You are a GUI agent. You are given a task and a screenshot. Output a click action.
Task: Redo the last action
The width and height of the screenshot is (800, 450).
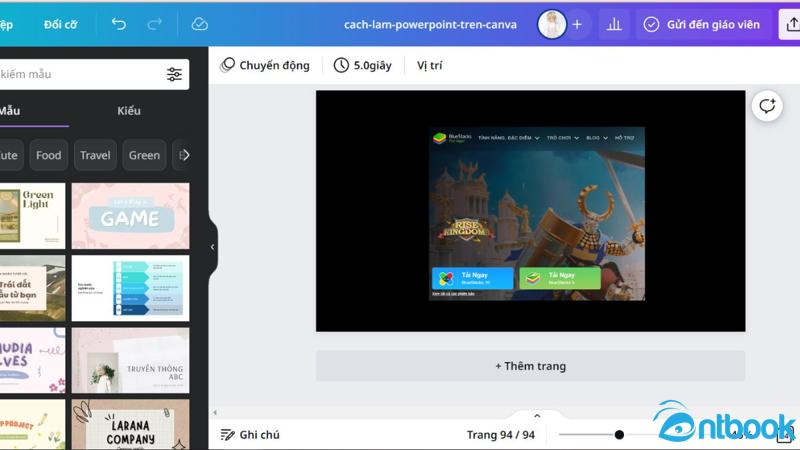155,24
